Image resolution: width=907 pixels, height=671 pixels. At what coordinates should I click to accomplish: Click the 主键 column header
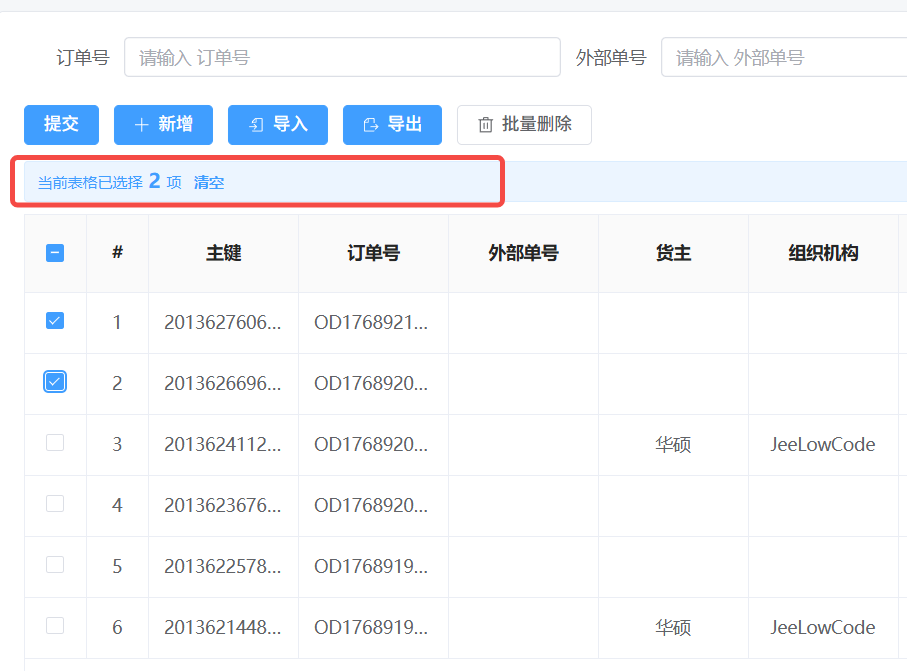coord(223,254)
